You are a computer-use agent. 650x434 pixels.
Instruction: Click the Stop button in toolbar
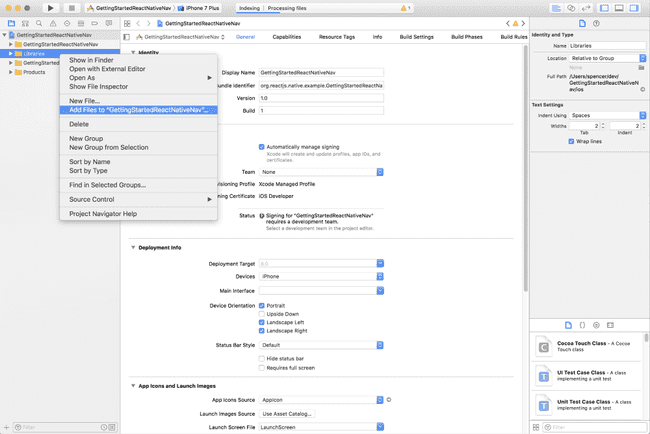pyautogui.click(x=71, y=8)
